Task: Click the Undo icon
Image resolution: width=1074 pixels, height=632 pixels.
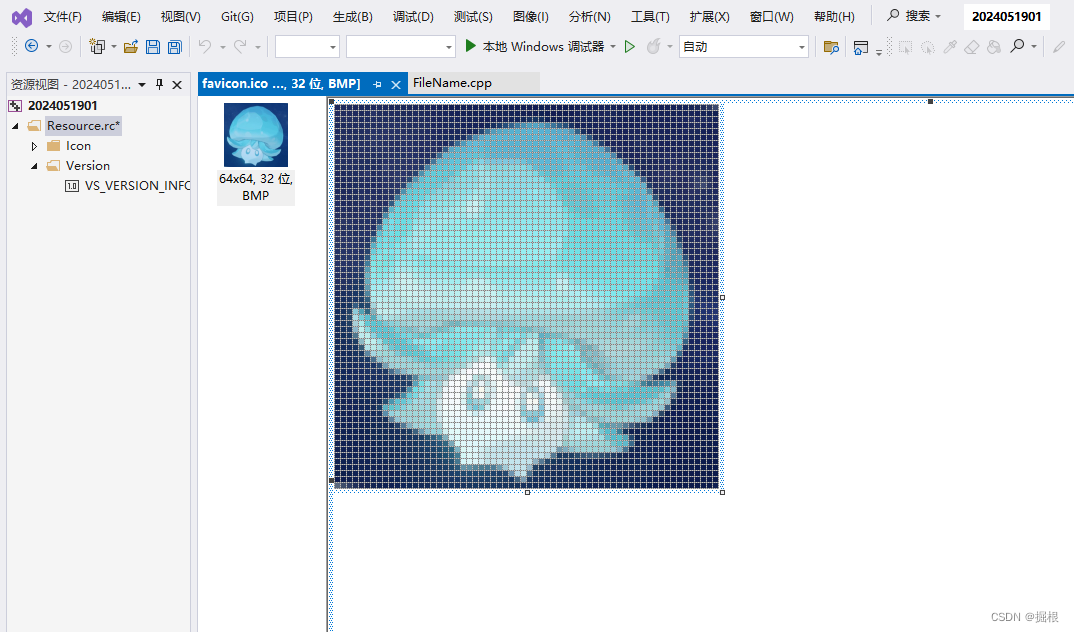Action: (205, 46)
